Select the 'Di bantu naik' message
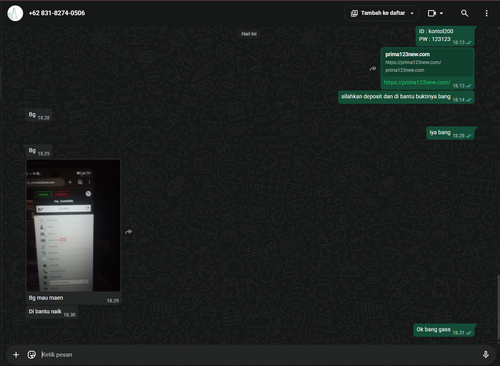Screen dimensions: 500x366 click(x=52, y=312)
